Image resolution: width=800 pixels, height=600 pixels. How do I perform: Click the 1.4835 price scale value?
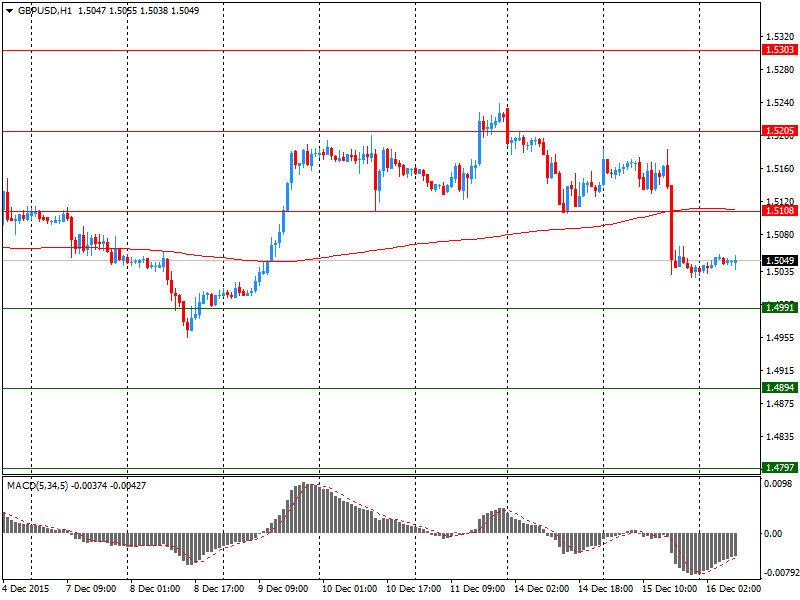pos(780,437)
